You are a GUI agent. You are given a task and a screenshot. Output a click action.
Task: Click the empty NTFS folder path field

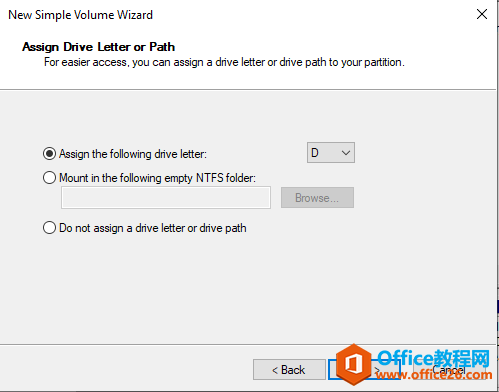(166, 198)
